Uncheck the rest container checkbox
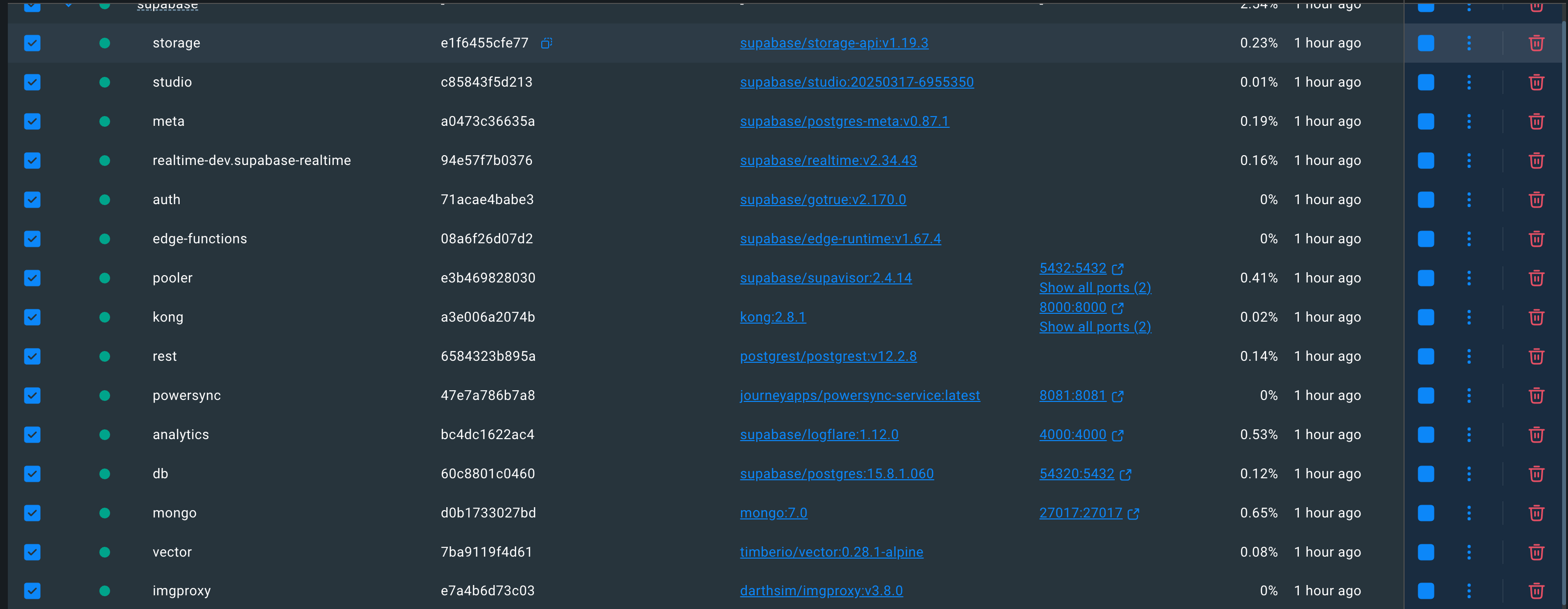Screen dimensions: 1568x609 (32, 356)
